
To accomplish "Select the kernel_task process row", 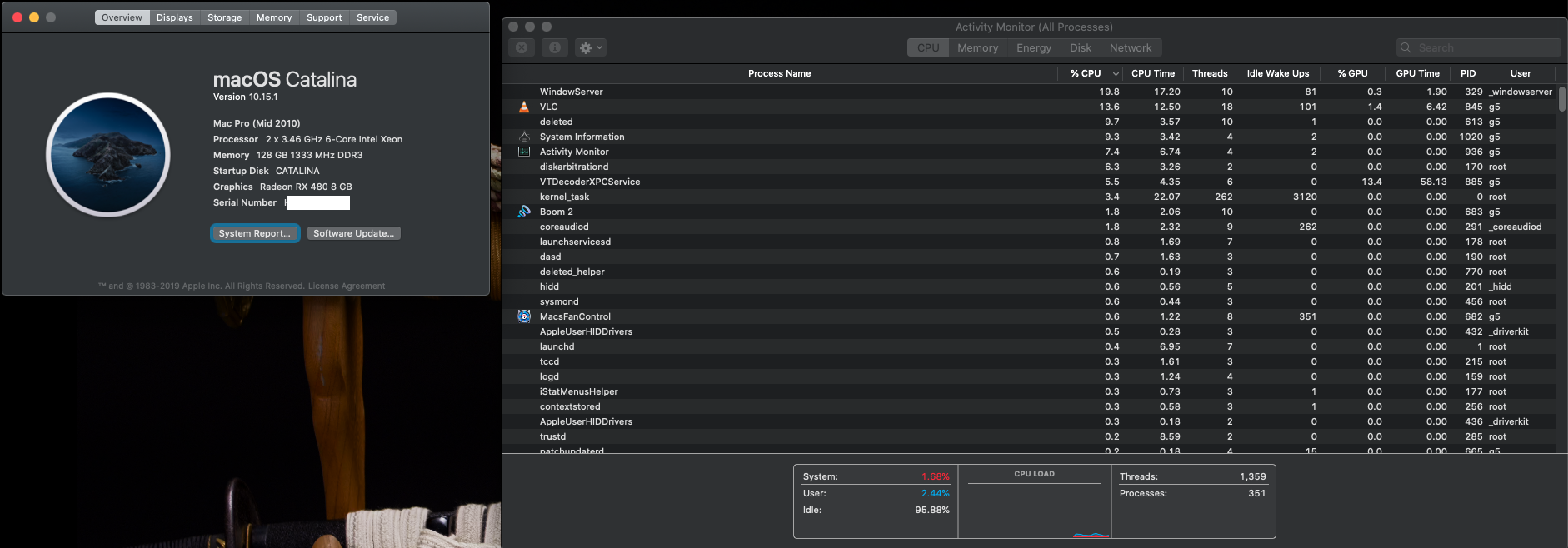I will (1028, 197).
